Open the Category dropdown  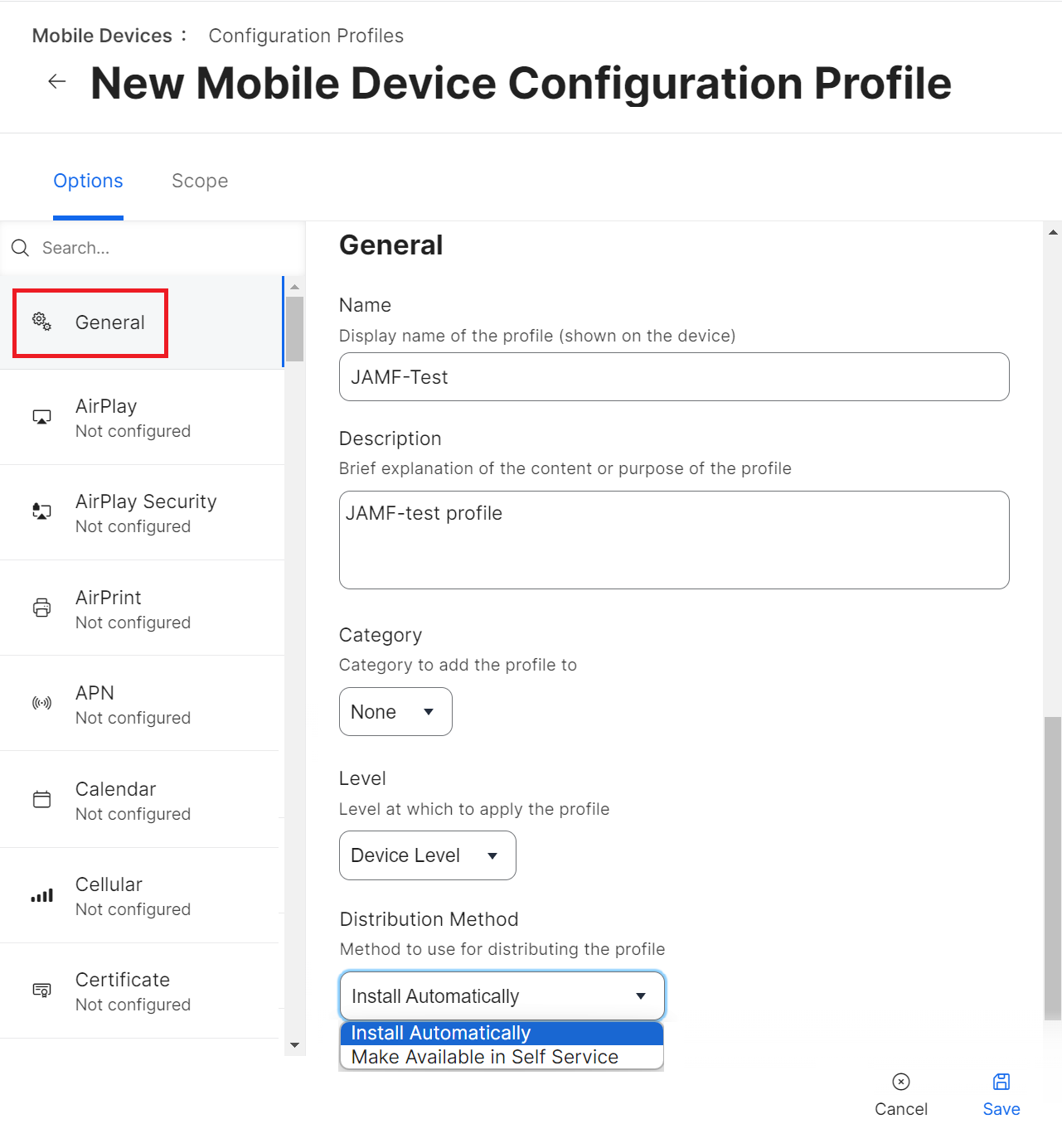(x=395, y=712)
